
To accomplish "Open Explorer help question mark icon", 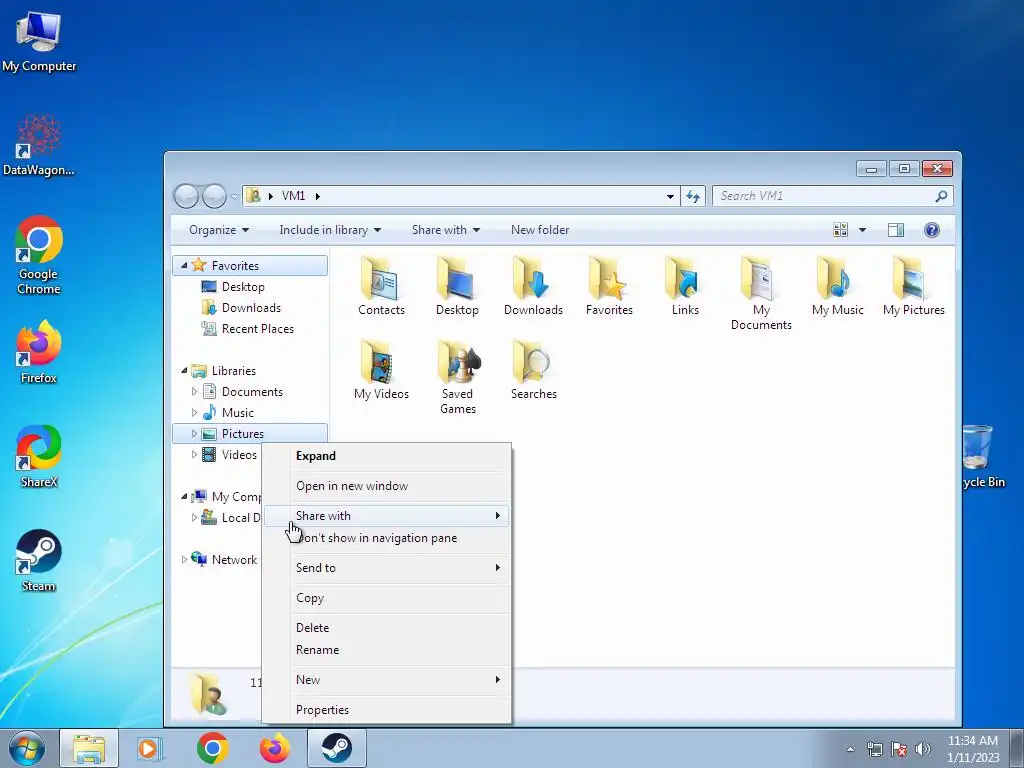I will (x=932, y=230).
